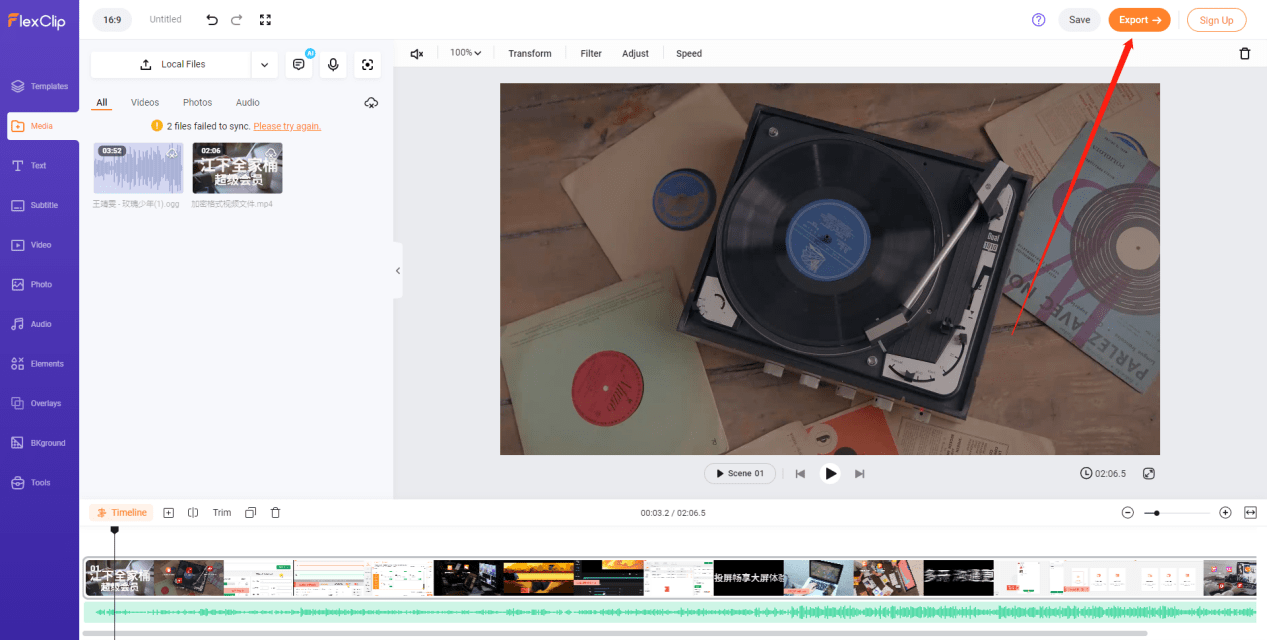The image size is (1267, 640).
Task: Click the 'Please try again' link
Action: 287,126
